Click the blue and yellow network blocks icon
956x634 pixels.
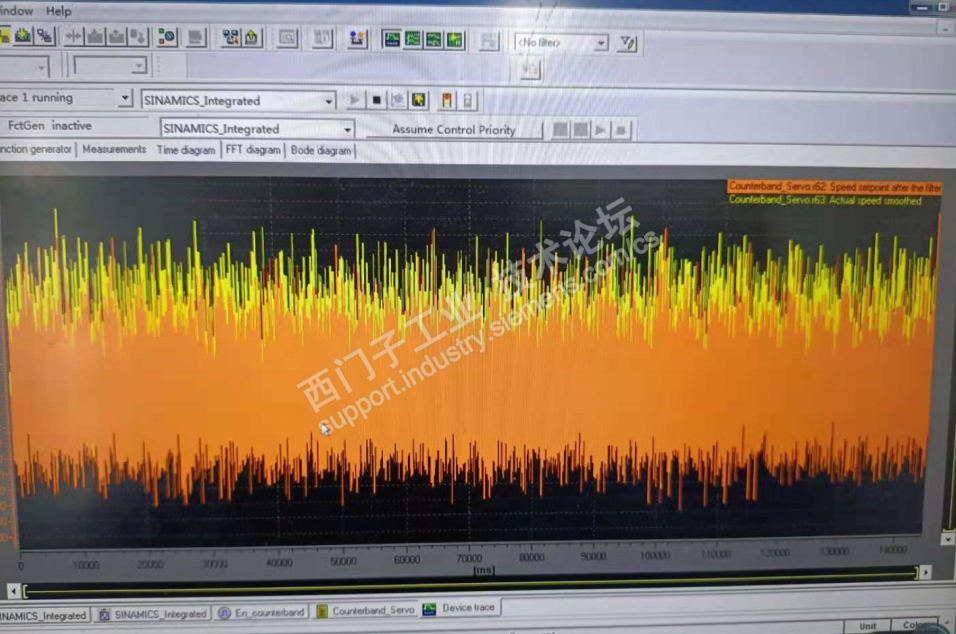(230, 38)
